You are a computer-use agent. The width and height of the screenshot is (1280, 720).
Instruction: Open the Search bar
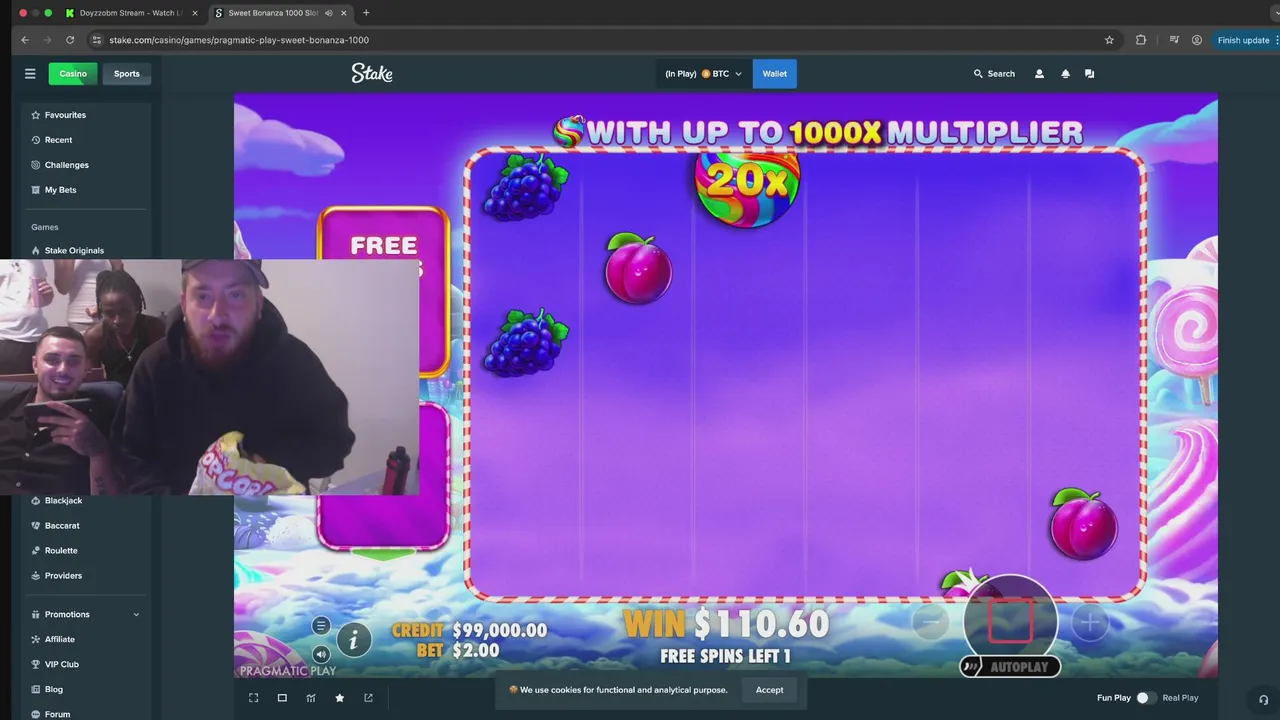(x=994, y=73)
